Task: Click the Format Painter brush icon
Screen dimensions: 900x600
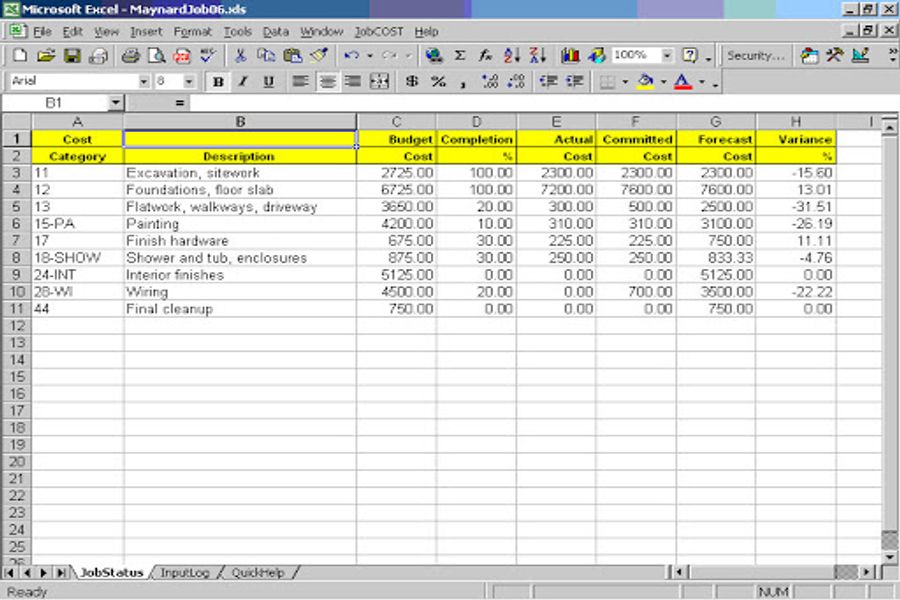Action: click(x=318, y=56)
